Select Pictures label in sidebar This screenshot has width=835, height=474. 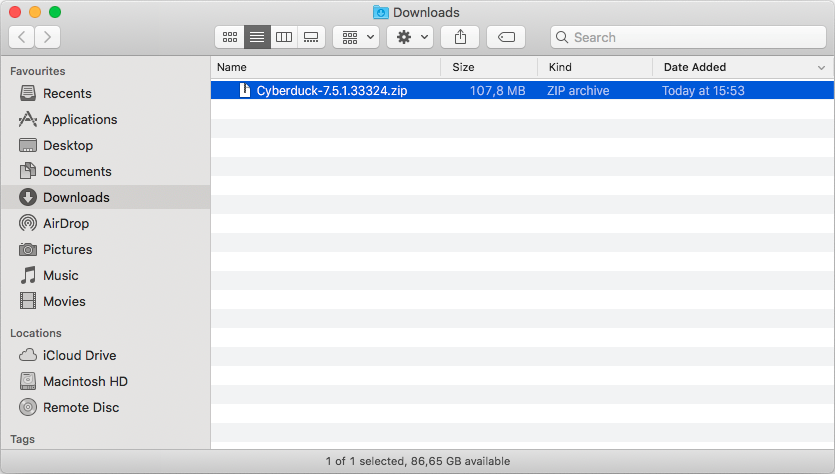pos(68,249)
